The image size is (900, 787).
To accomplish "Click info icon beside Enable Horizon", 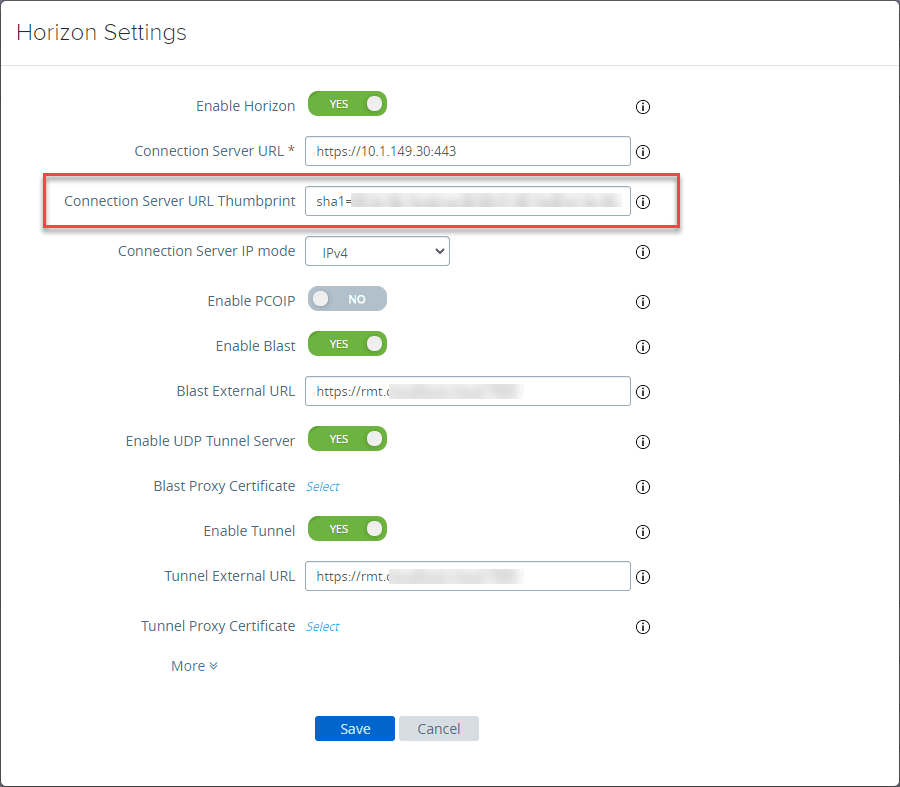I will point(643,107).
